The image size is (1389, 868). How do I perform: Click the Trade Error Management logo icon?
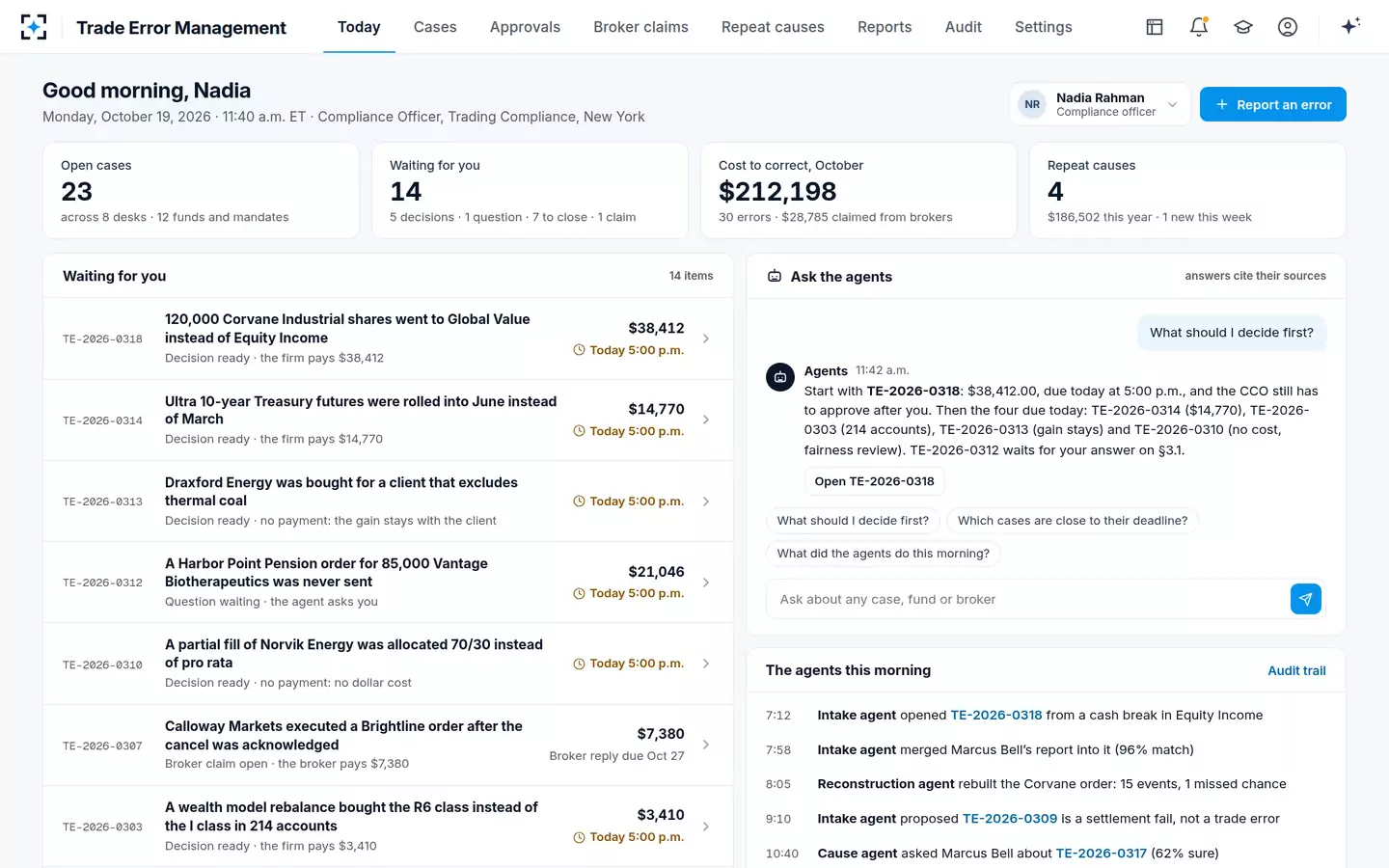34,27
